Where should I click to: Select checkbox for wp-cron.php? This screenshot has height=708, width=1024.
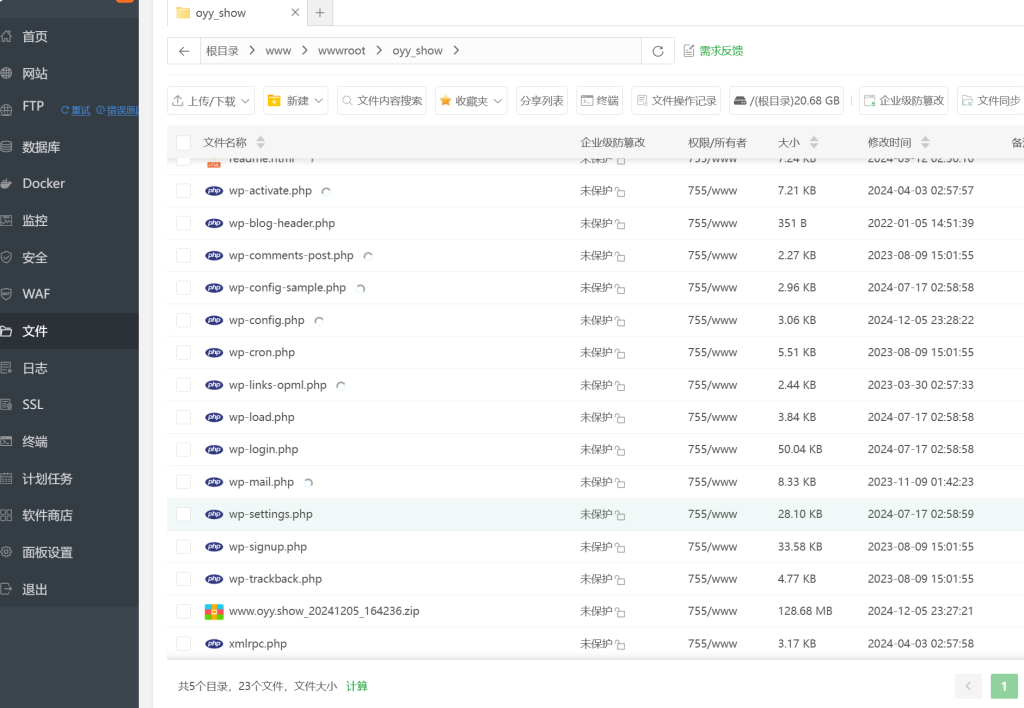click(x=184, y=353)
